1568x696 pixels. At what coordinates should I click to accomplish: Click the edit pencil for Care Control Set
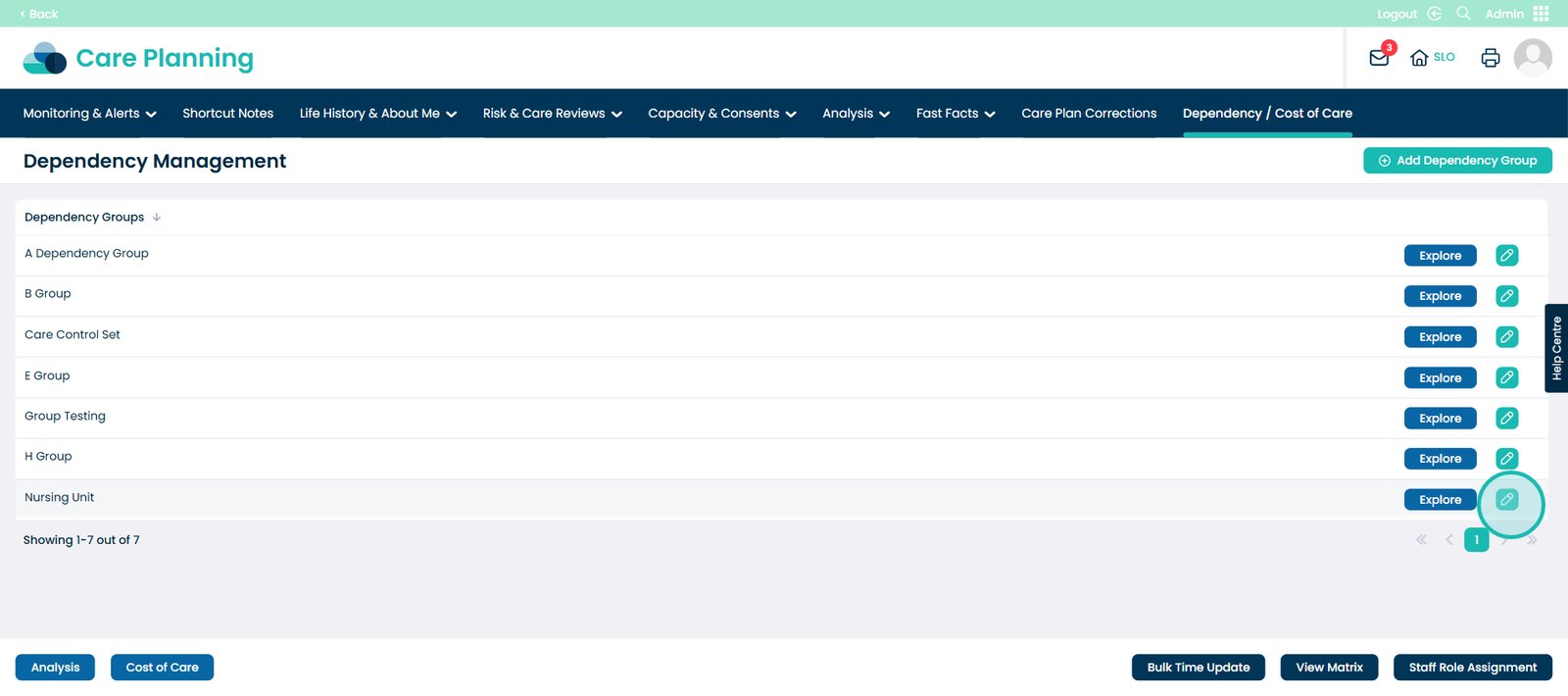click(1507, 337)
